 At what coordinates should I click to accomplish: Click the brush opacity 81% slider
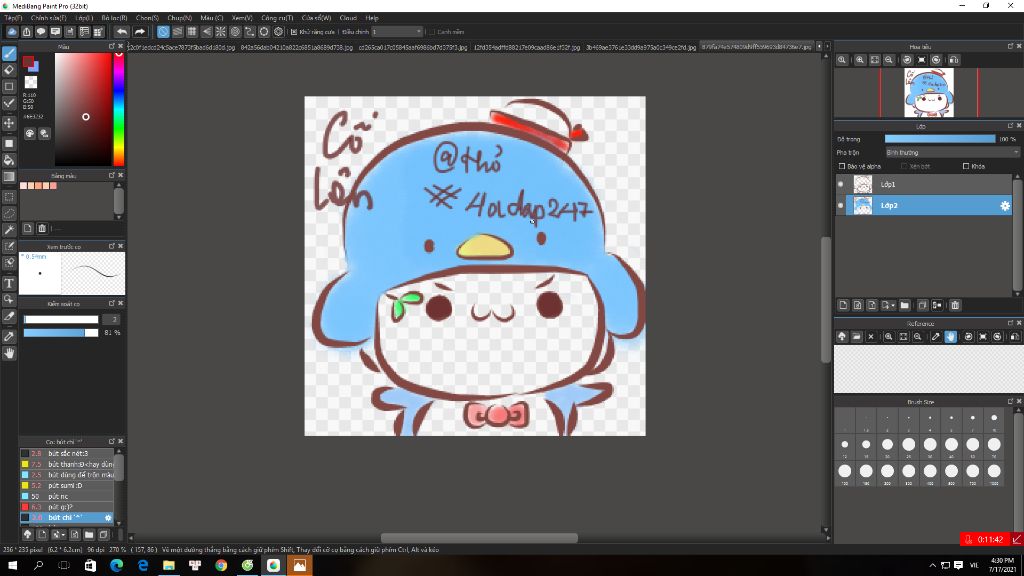(x=61, y=333)
